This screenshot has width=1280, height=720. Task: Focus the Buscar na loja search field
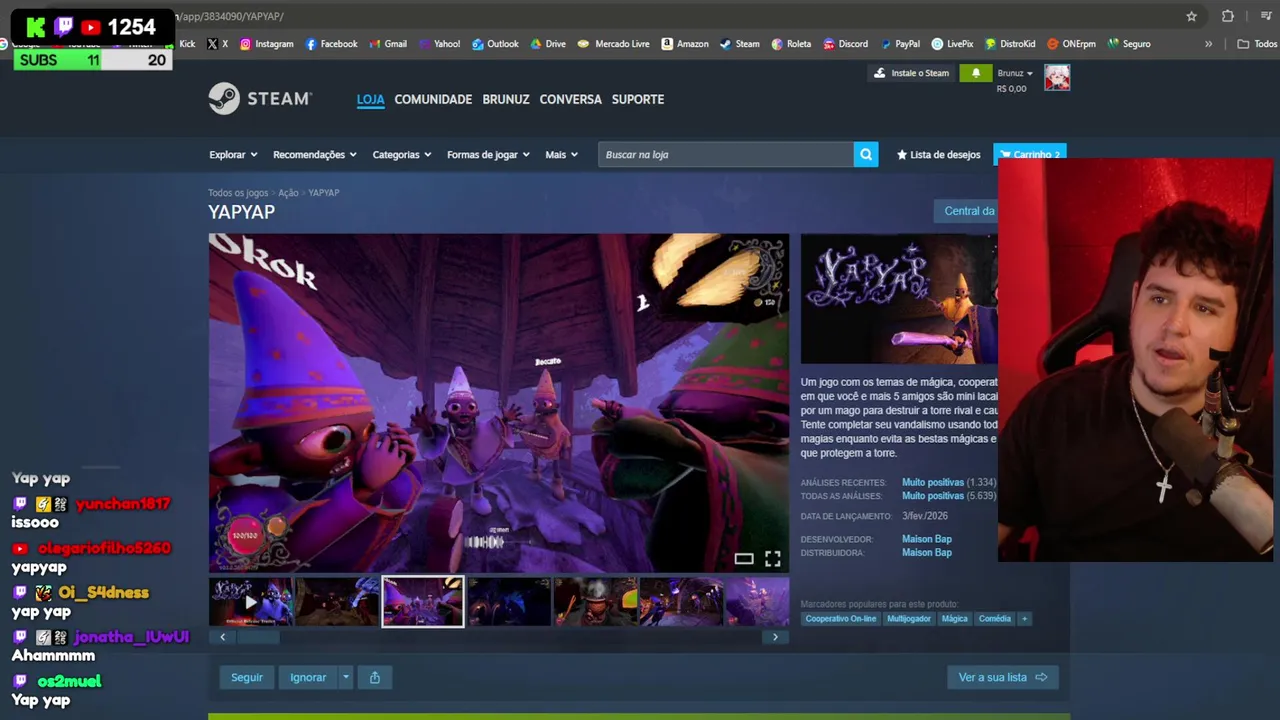[x=726, y=154]
